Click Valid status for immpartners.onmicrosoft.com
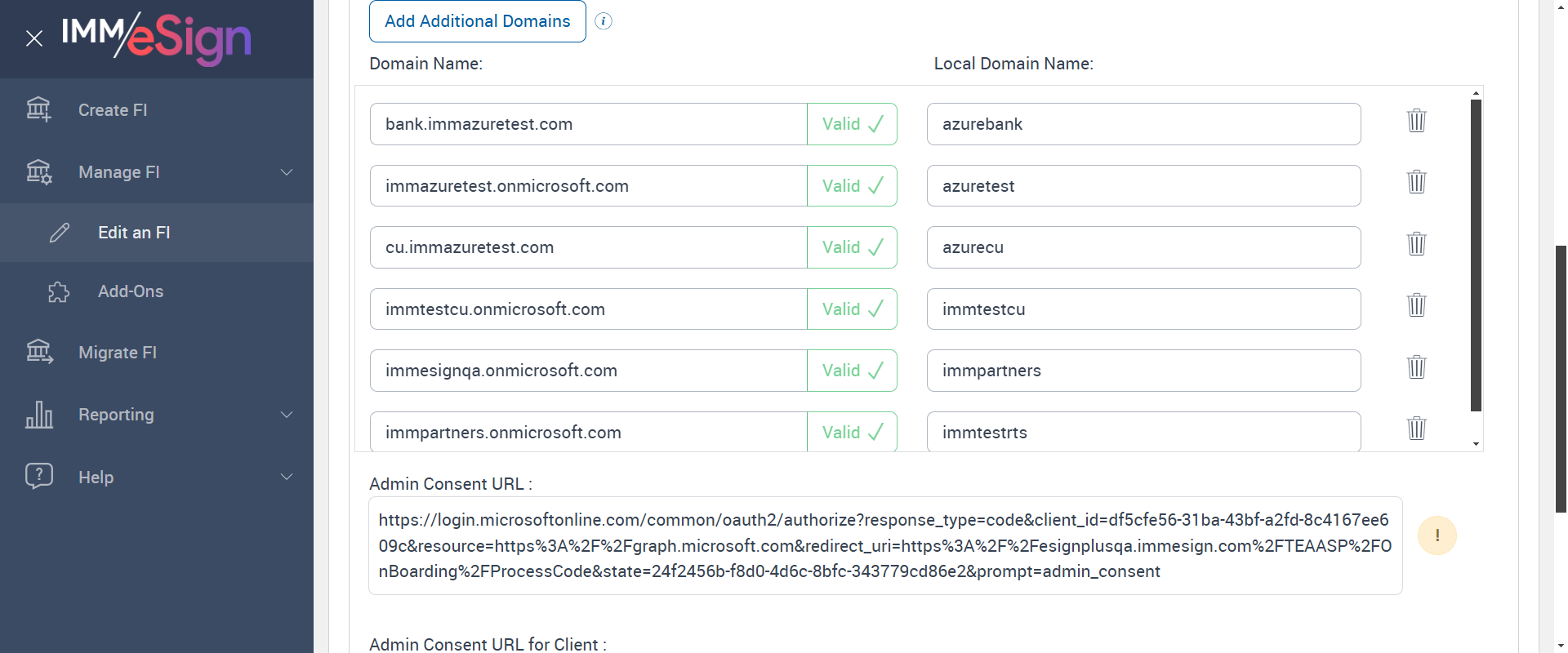 [852, 432]
